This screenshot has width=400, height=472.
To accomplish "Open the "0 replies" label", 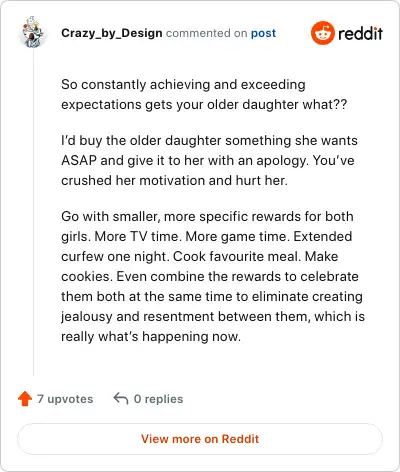I will (x=158, y=399).
